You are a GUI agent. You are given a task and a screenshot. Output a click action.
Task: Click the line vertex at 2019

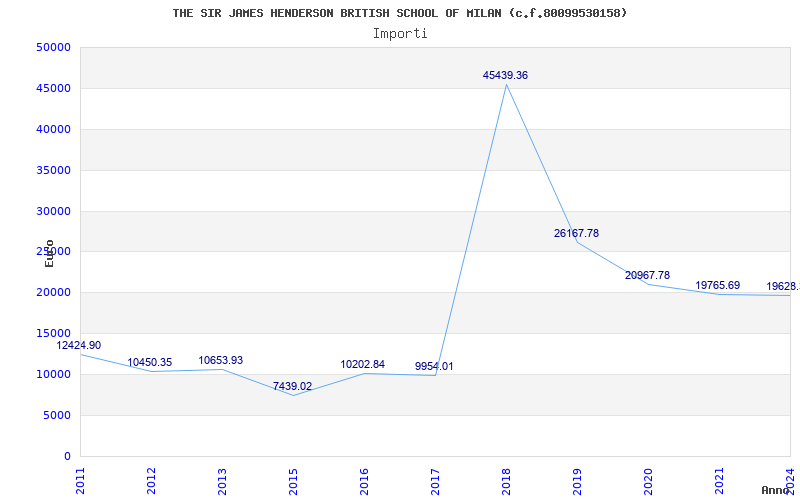[x=577, y=242]
